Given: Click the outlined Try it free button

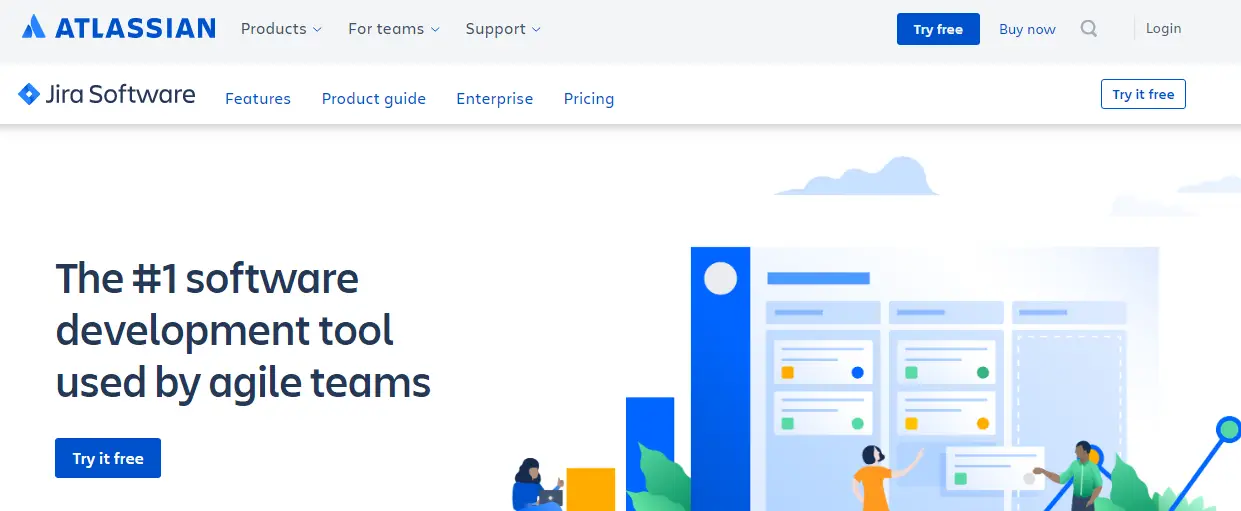Looking at the screenshot, I should click(1143, 94).
